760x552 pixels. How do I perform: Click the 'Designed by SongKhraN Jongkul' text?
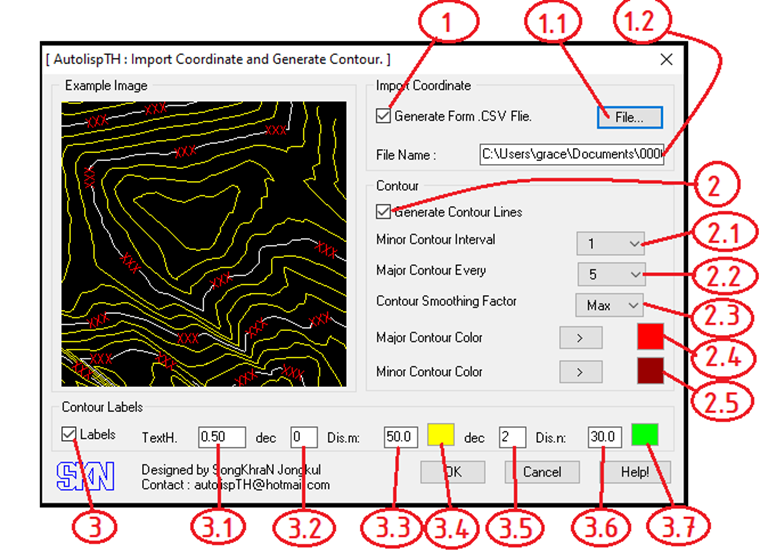click(x=231, y=470)
